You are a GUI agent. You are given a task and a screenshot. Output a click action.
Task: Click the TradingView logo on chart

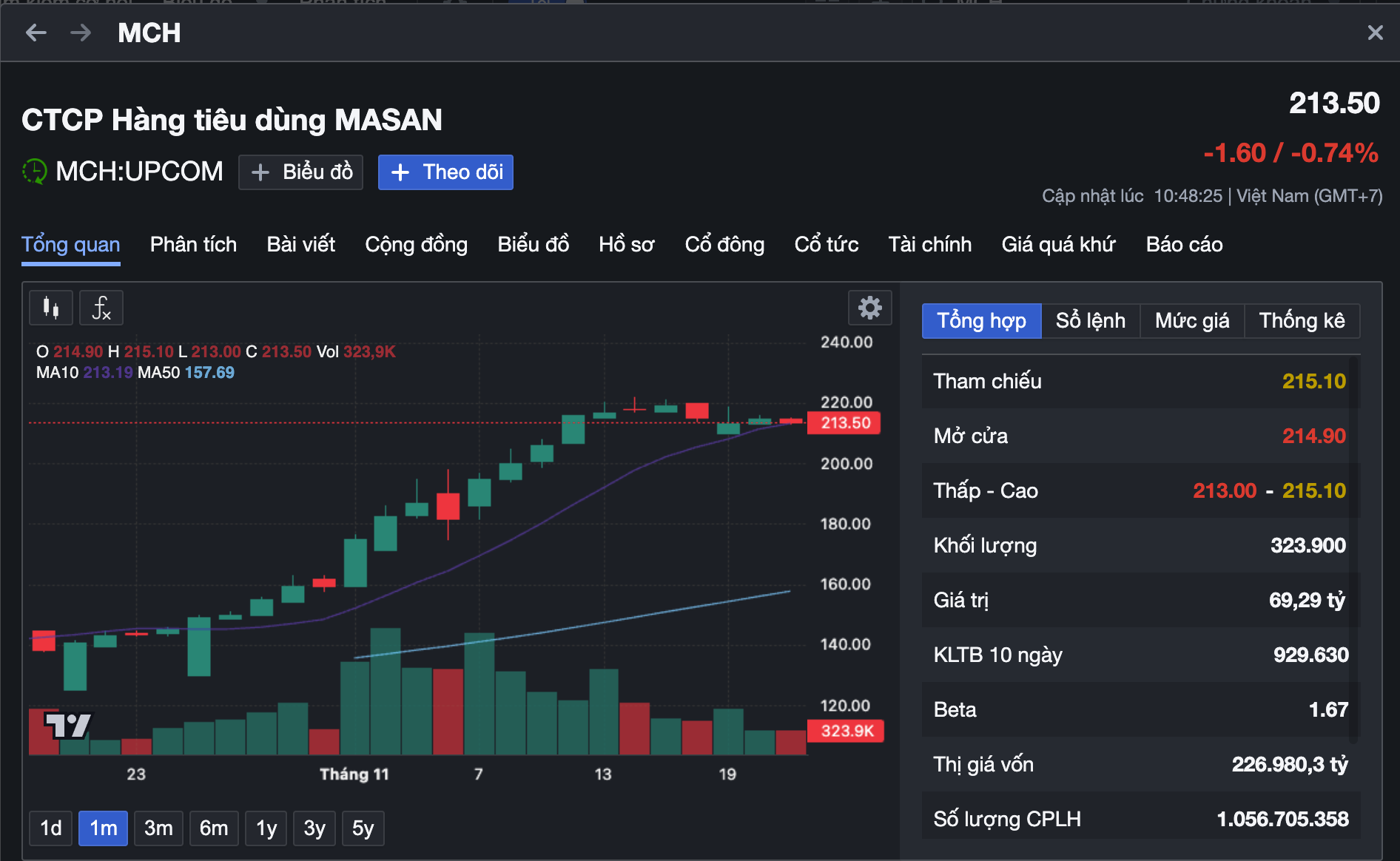68,725
